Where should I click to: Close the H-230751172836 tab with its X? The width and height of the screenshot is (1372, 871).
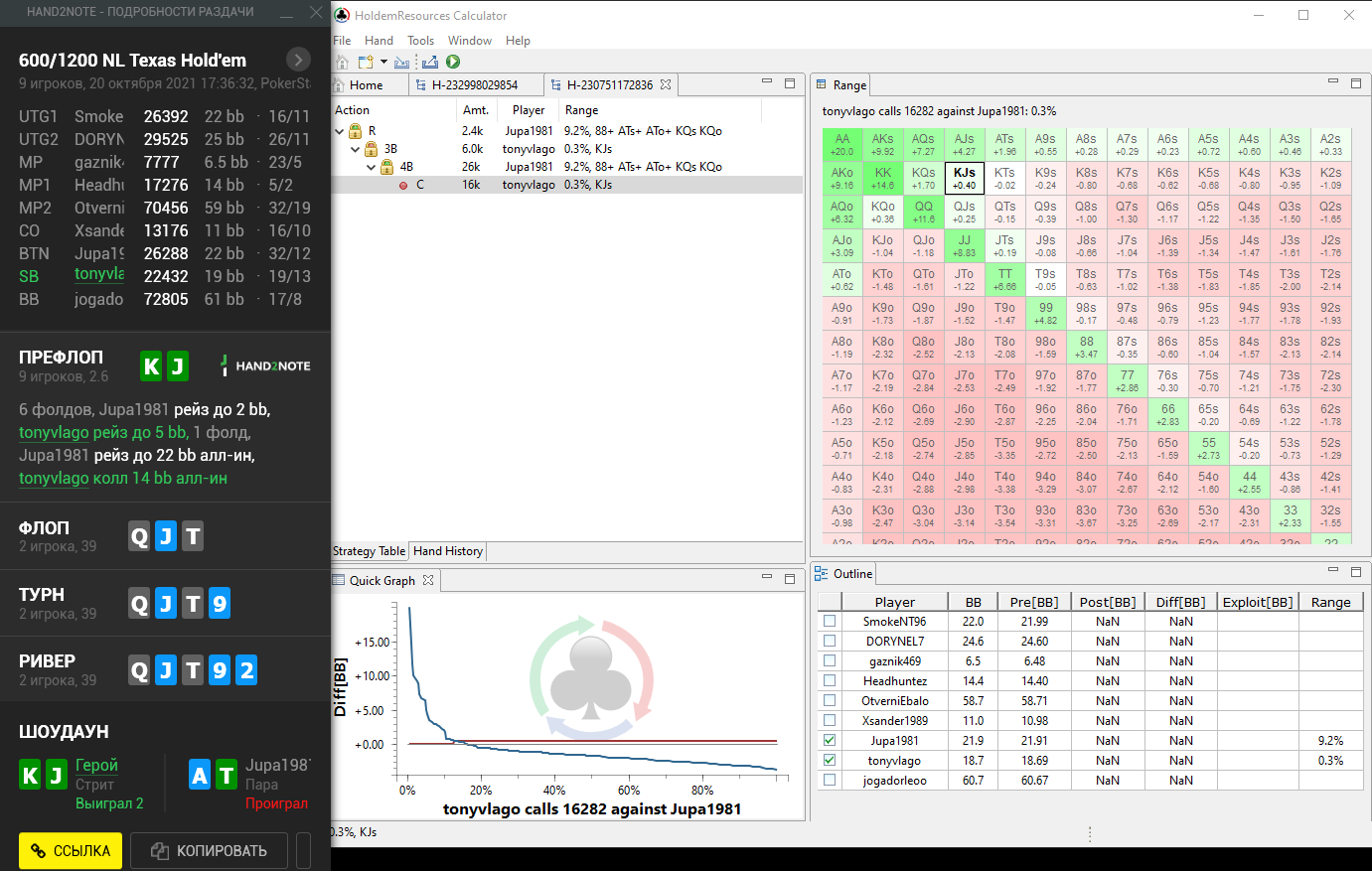[x=666, y=84]
